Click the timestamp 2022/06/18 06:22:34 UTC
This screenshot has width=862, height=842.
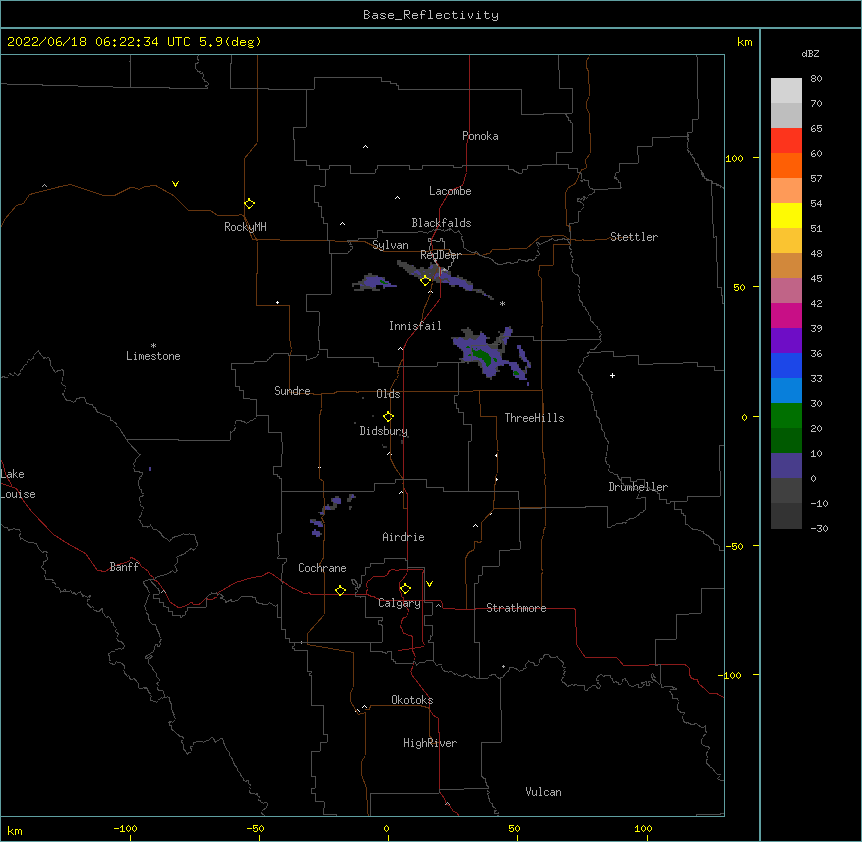[99, 42]
